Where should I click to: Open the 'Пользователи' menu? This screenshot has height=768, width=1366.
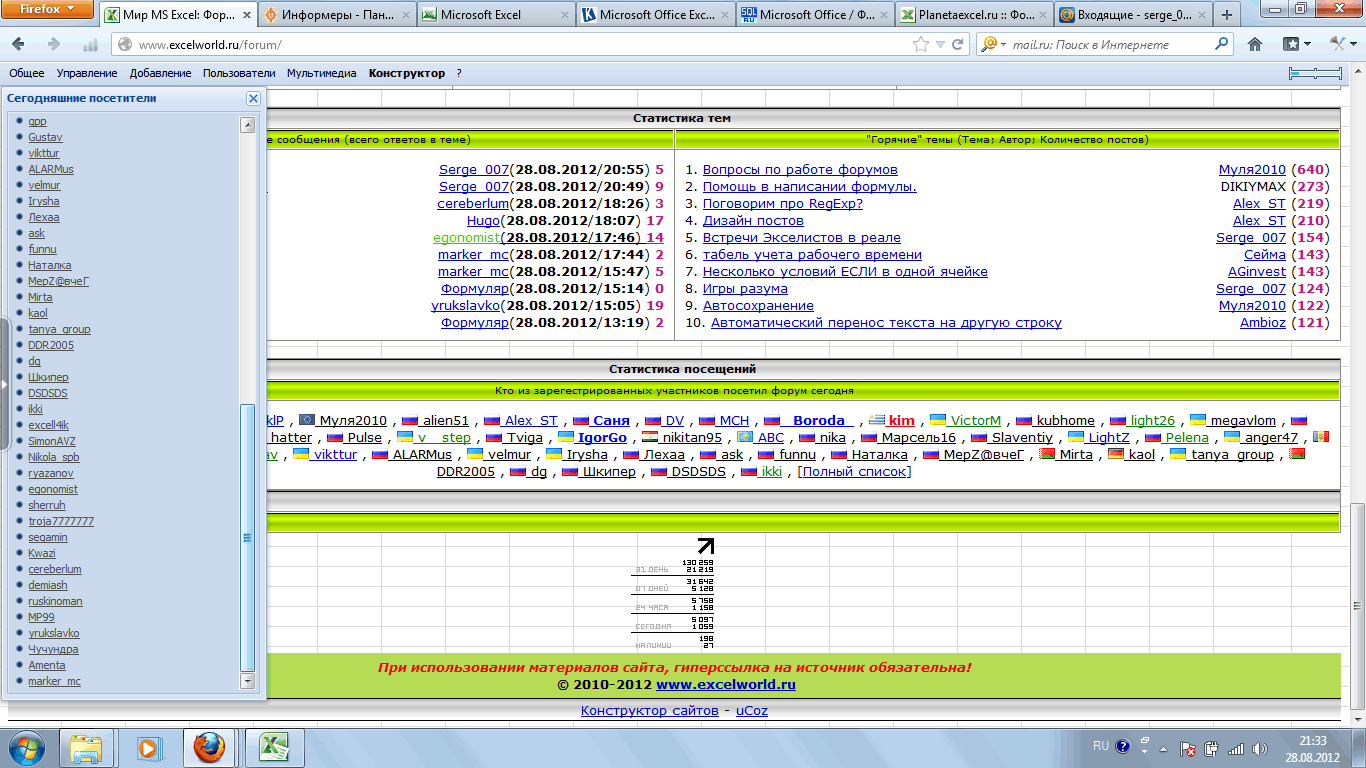click(239, 73)
